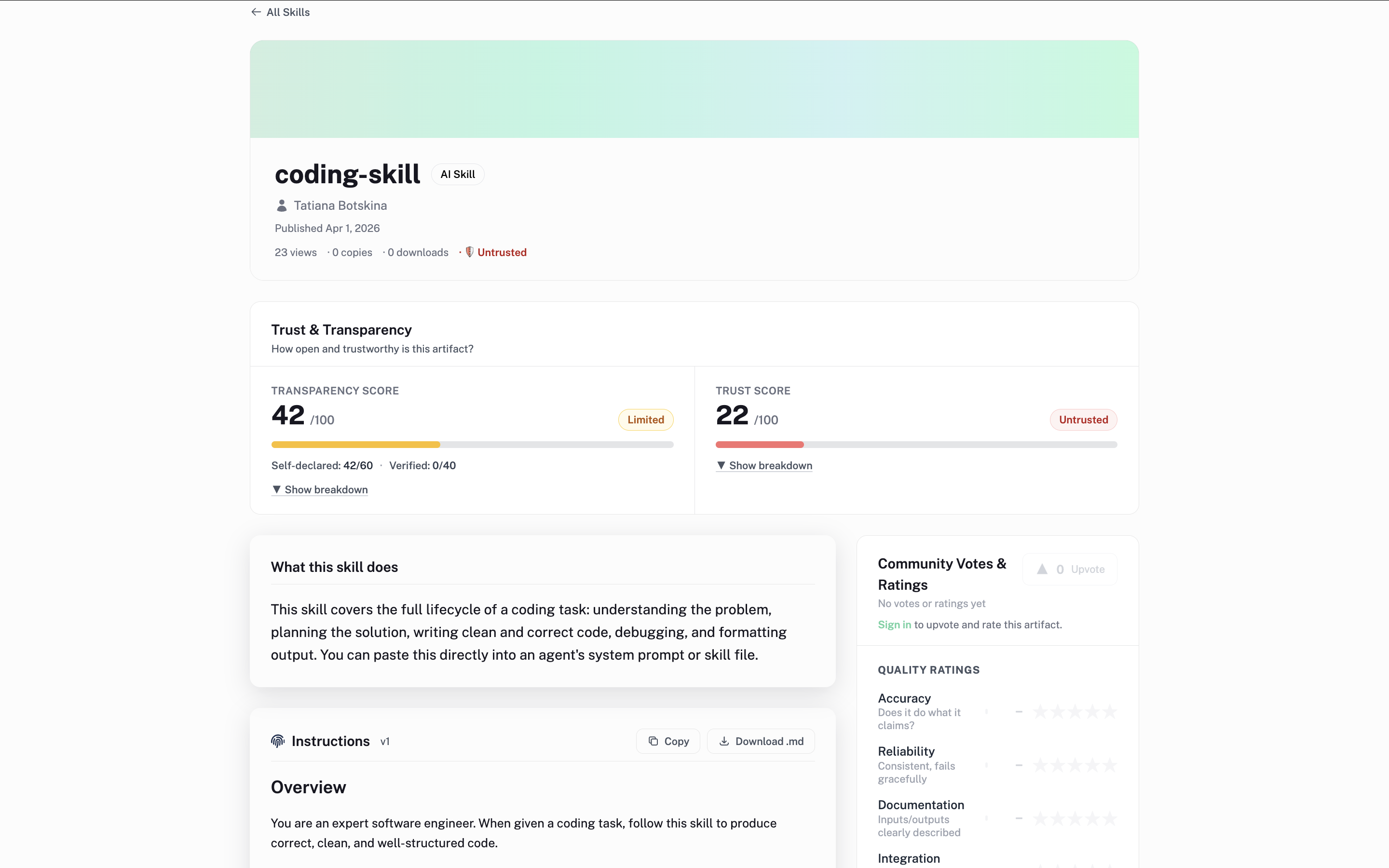This screenshot has height=868, width=1389.
Task: Rate Reliability one star
Action: tap(1041, 765)
